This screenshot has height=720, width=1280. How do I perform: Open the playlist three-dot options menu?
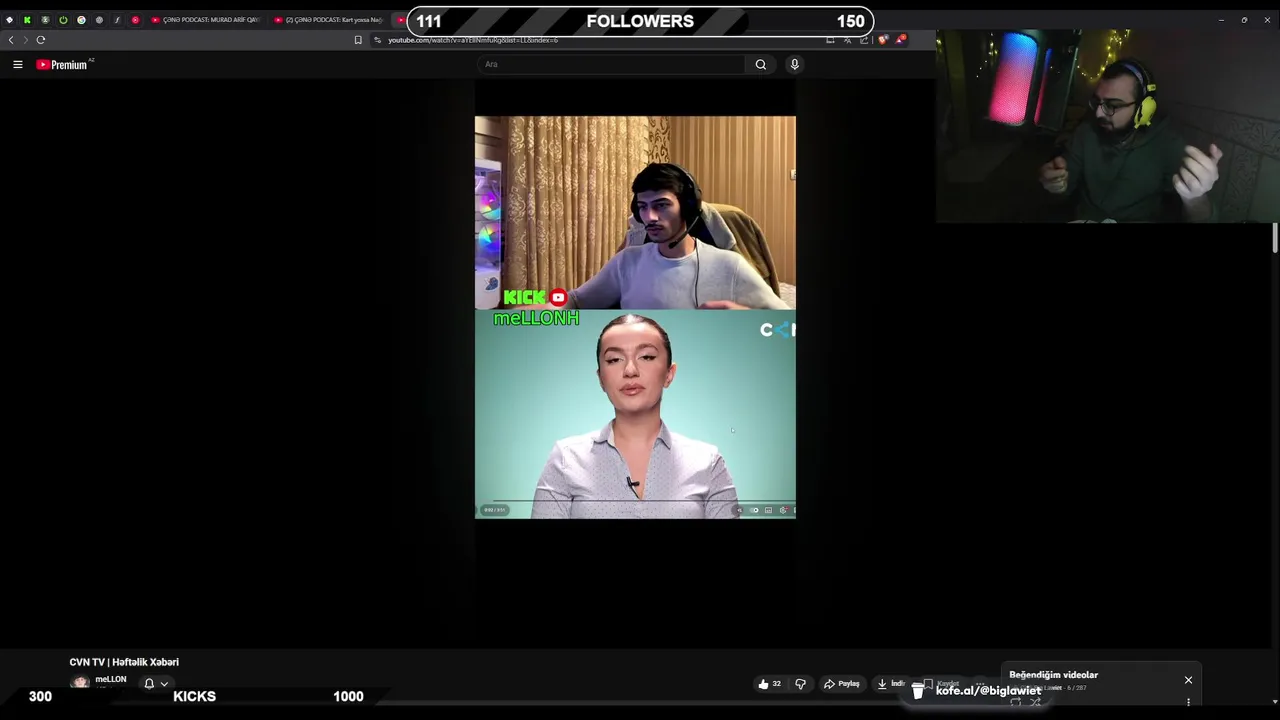[x=1188, y=702]
